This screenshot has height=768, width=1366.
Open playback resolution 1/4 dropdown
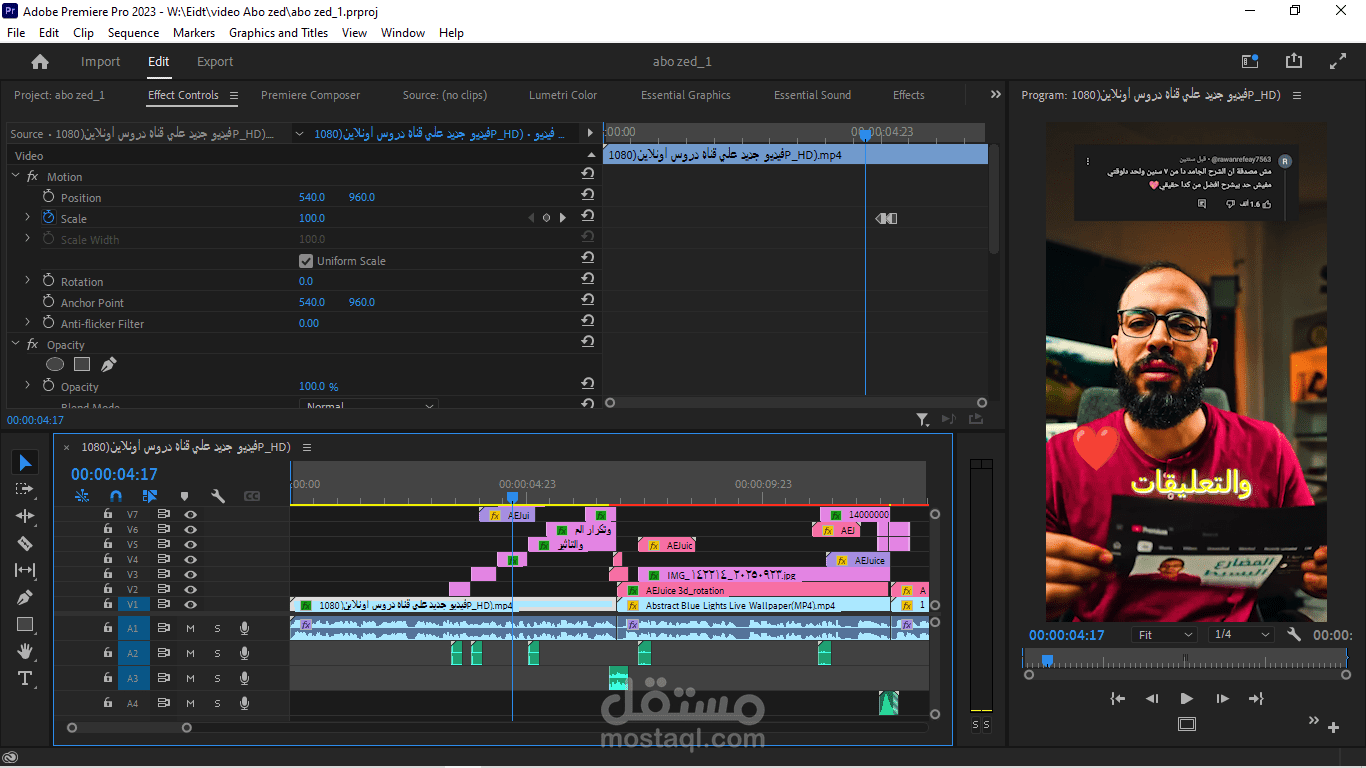[1240, 635]
